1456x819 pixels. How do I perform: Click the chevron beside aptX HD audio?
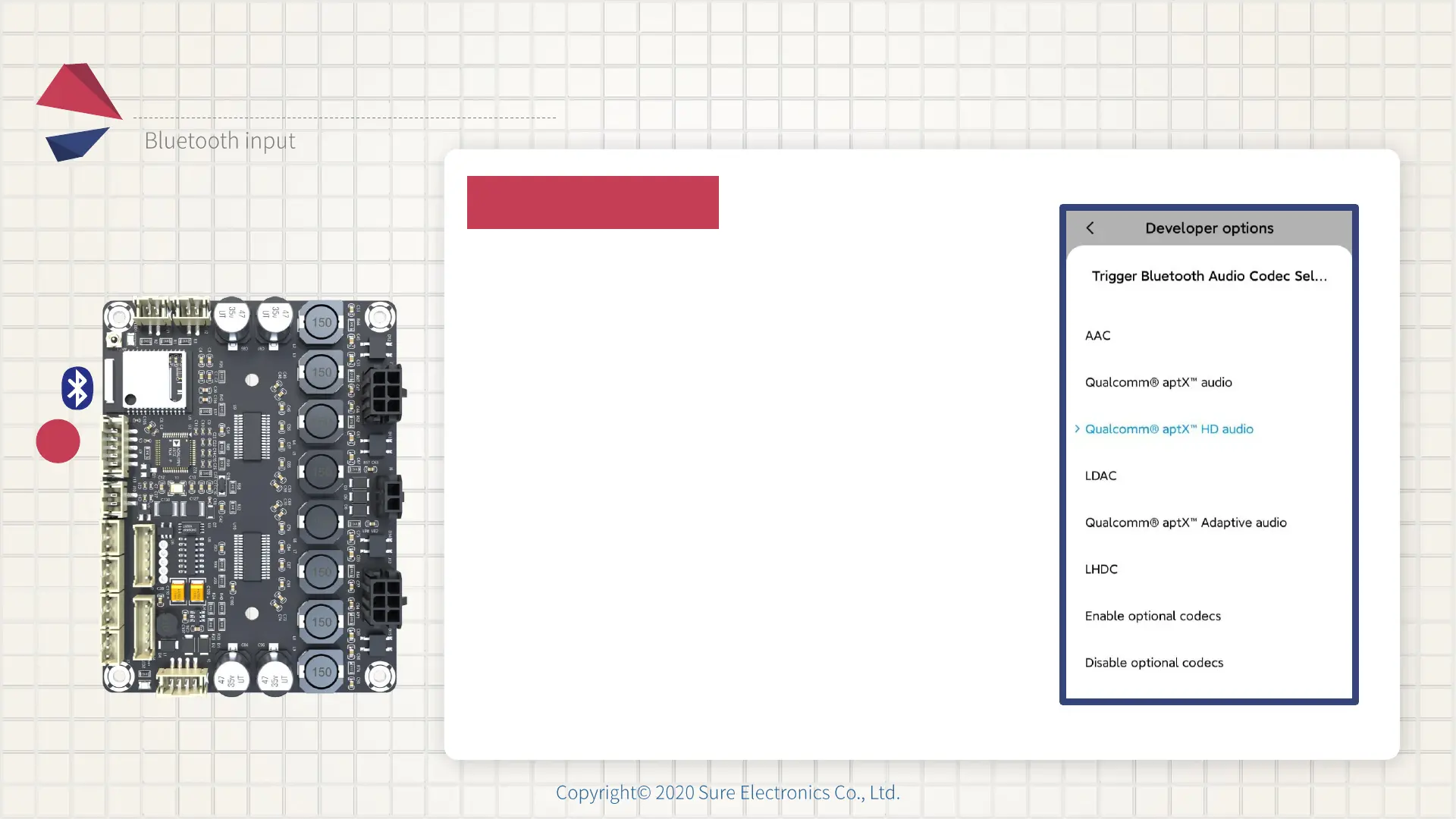click(1077, 429)
